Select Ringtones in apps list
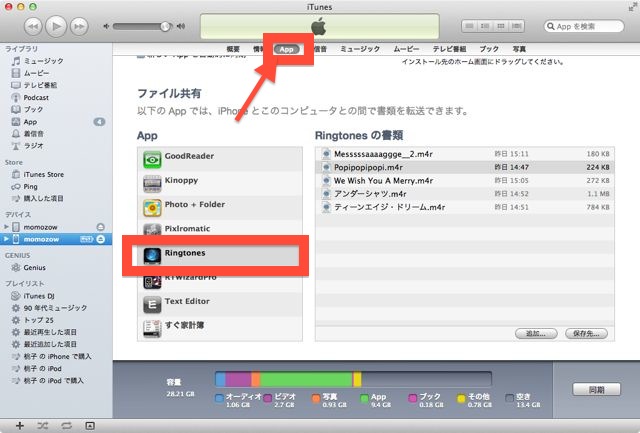640x433 pixels. (220, 256)
